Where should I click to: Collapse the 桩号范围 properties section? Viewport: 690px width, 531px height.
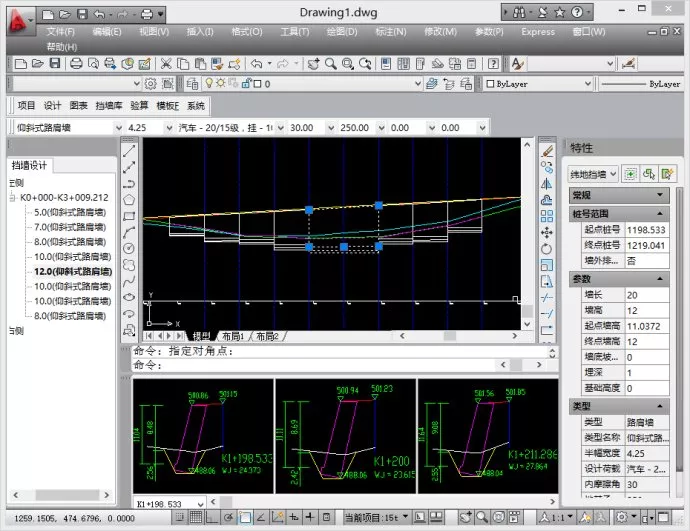[x=662, y=214]
